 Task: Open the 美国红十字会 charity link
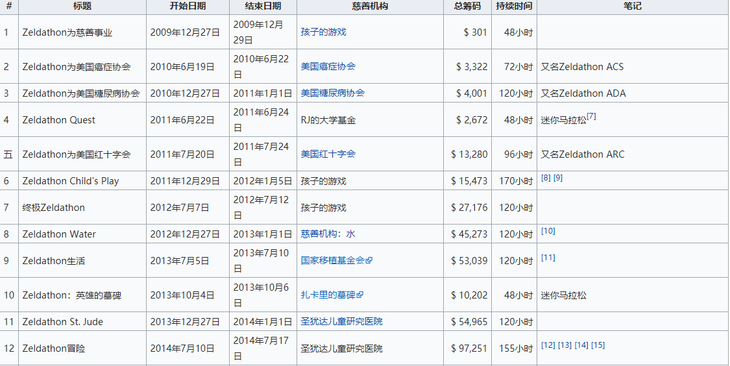[328, 154]
